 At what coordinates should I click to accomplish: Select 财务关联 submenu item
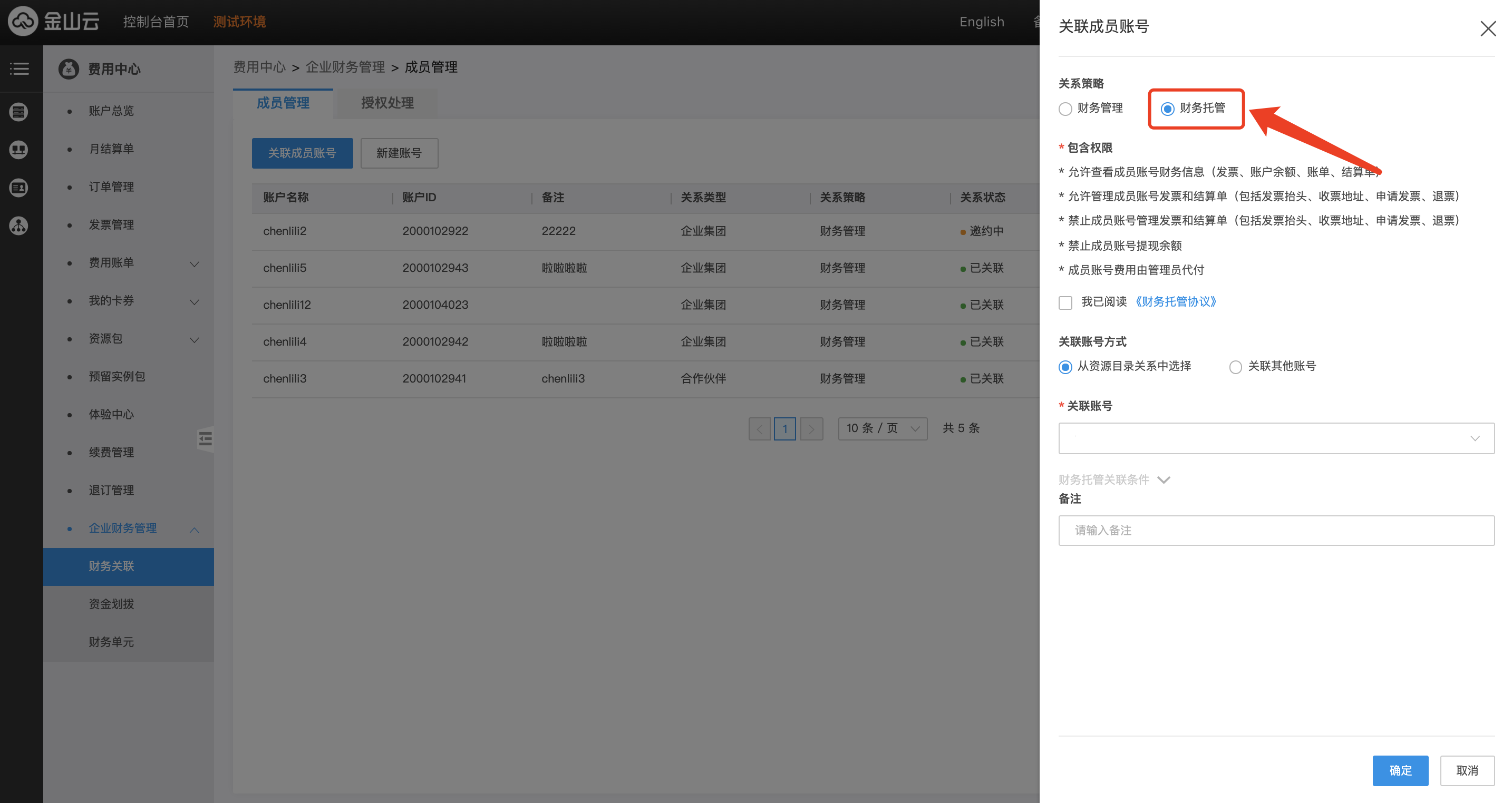click(128, 566)
